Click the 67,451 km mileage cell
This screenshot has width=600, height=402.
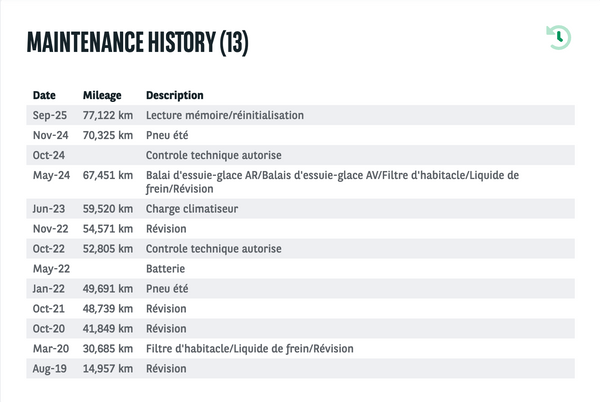[108, 175]
